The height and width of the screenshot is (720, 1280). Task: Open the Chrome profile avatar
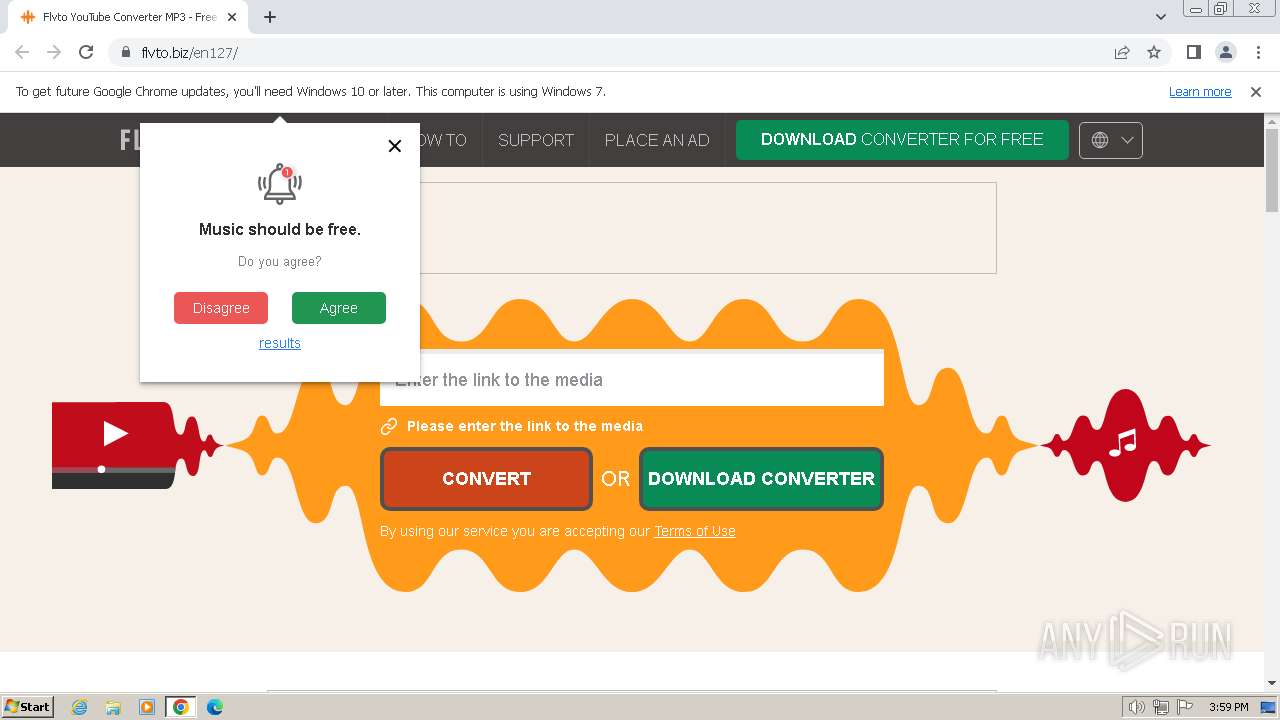tap(1225, 52)
